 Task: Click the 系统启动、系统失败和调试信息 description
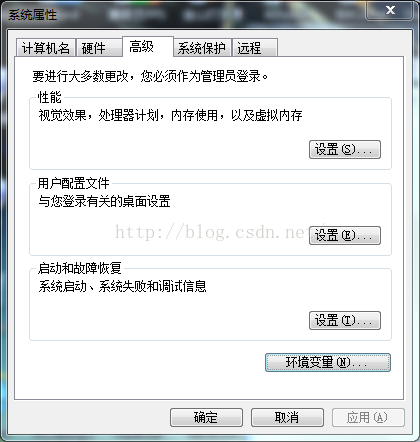(x=122, y=286)
